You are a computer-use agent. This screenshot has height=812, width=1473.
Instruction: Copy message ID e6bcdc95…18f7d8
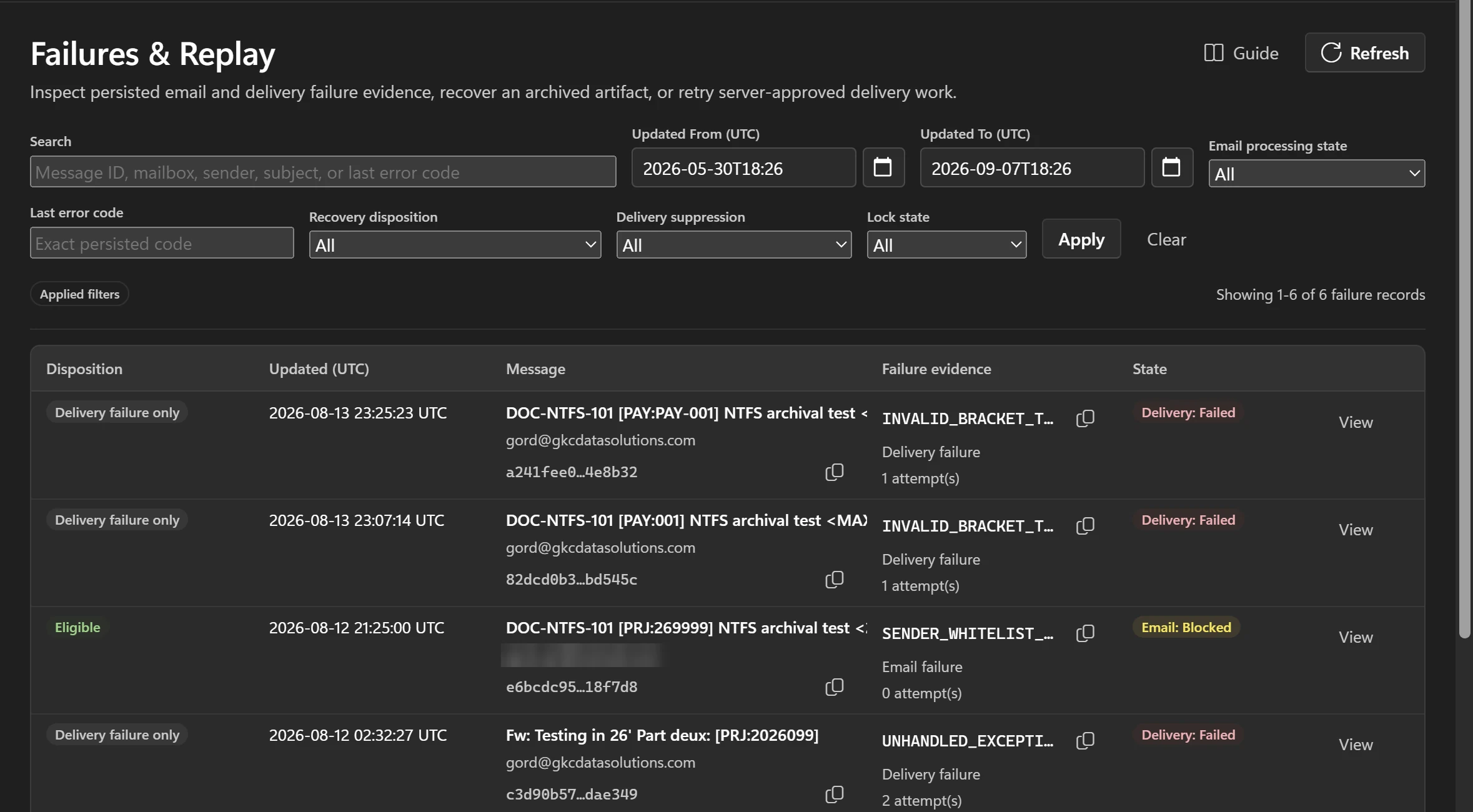pyautogui.click(x=834, y=687)
